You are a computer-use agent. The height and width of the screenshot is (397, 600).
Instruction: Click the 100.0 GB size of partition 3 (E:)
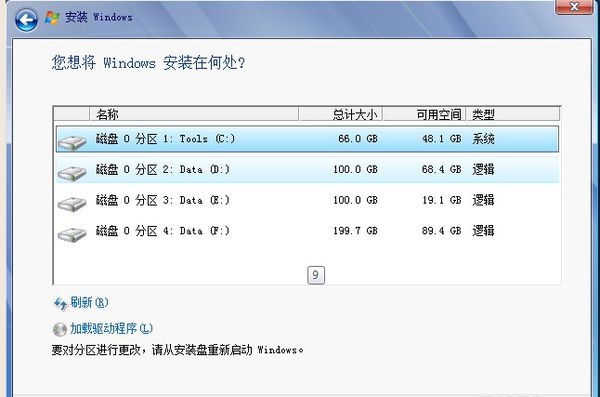point(355,200)
